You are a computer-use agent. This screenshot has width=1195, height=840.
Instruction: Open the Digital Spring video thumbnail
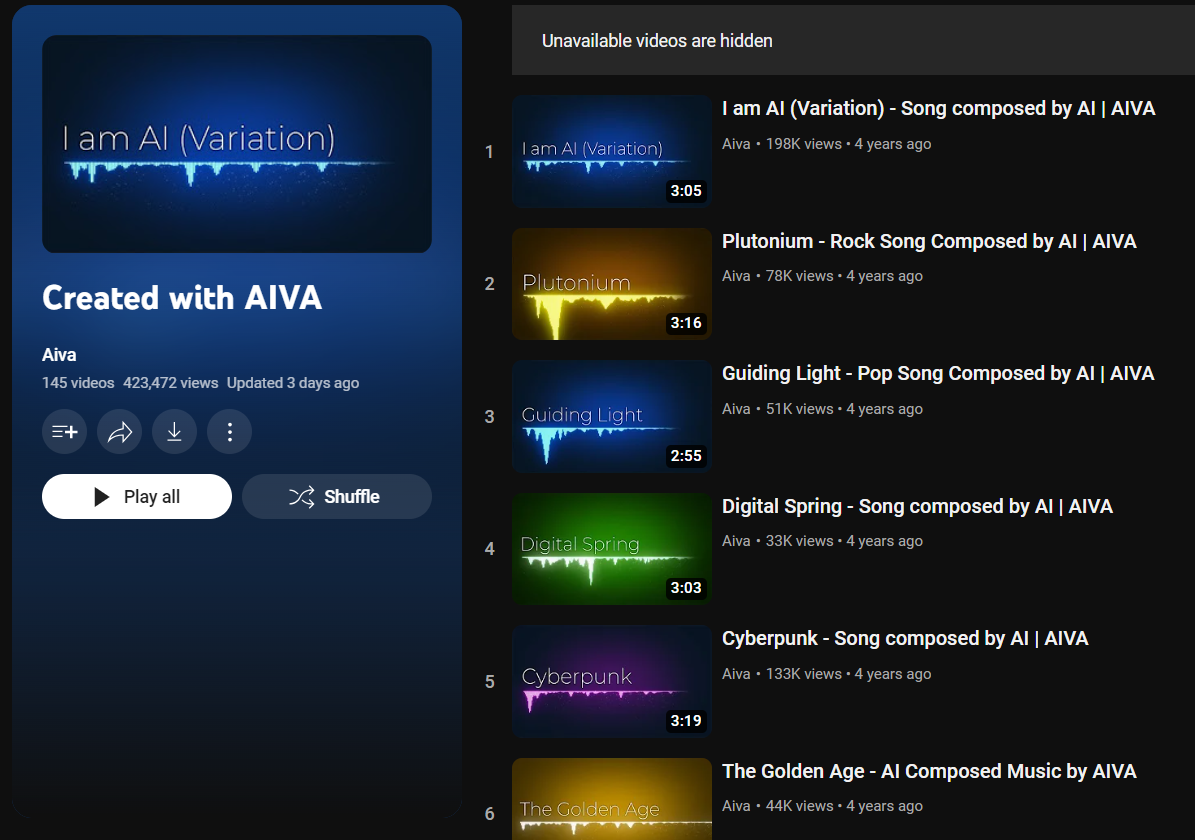[x=611, y=549]
